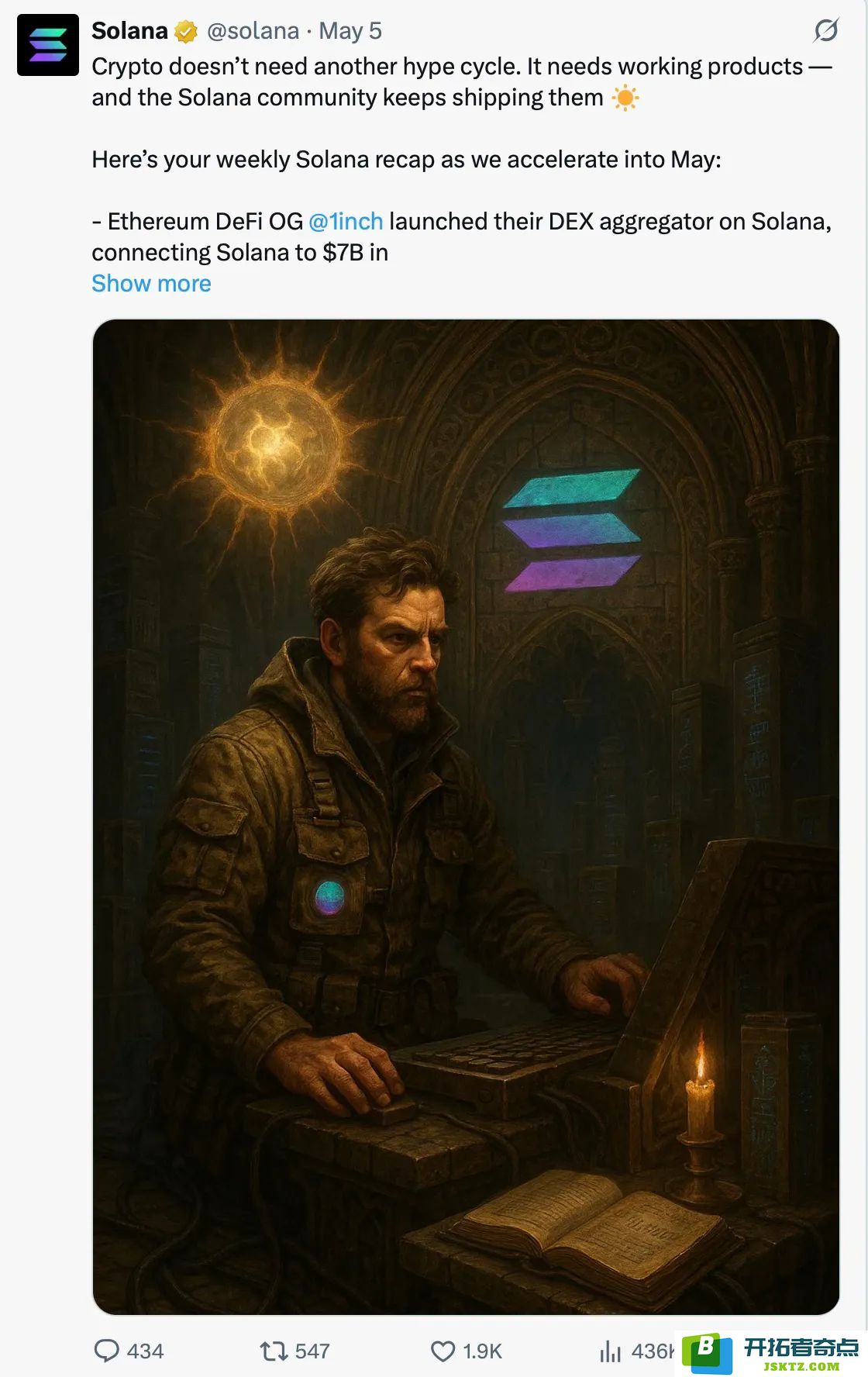868x1377 pixels.
Task: Open the @solana handle
Action: [253, 31]
